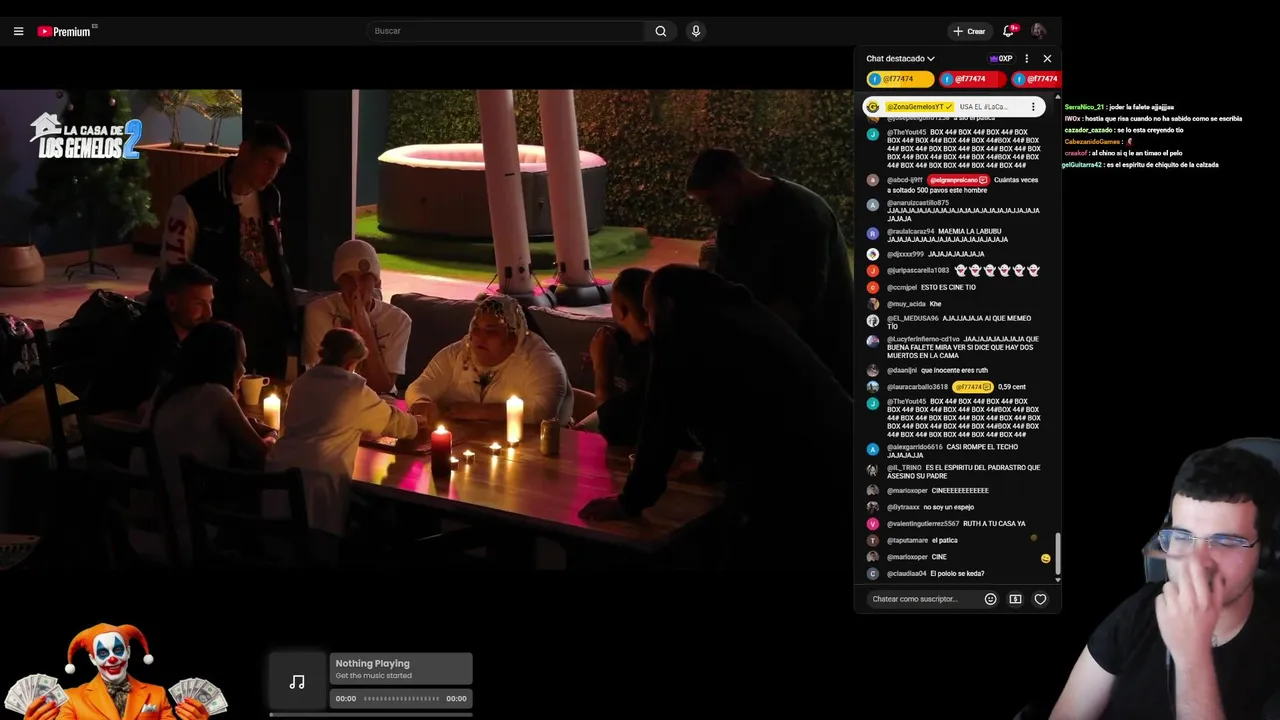The height and width of the screenshot is (720, 1280).
Task: Click the magnifier search button
Action: (661, 31)
